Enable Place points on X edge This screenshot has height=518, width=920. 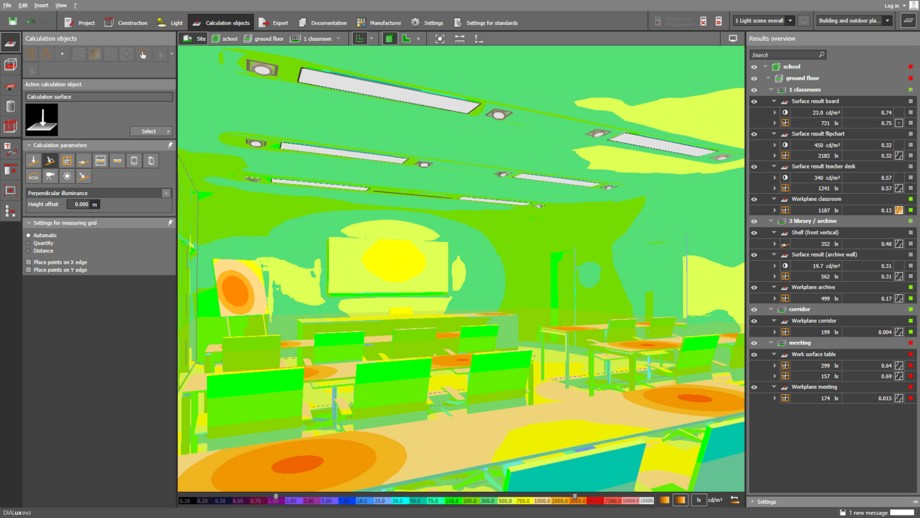pos(29,262)
